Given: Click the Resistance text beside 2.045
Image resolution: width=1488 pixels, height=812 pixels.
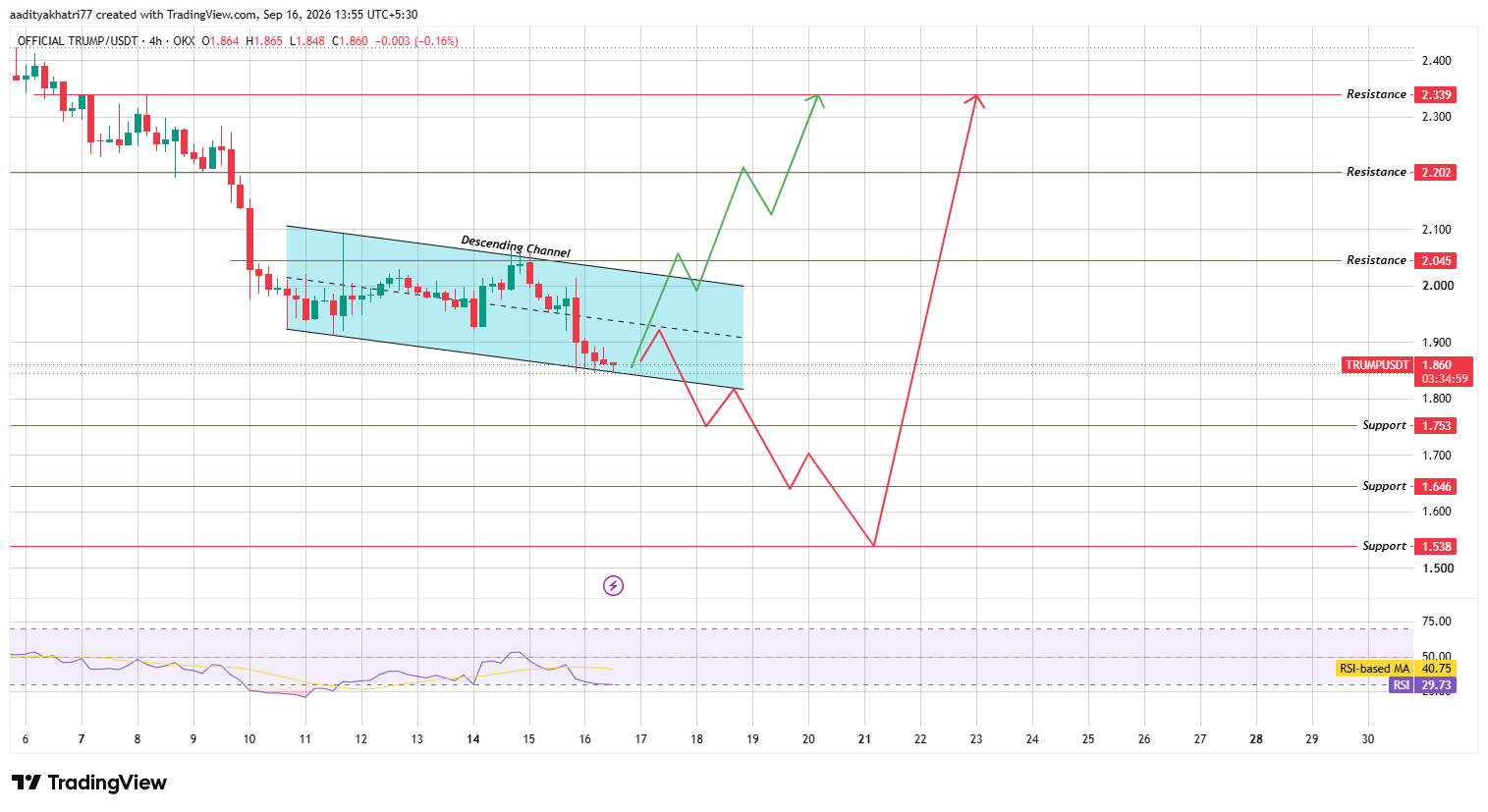Looking at the screenshot, I should 1376,260.
